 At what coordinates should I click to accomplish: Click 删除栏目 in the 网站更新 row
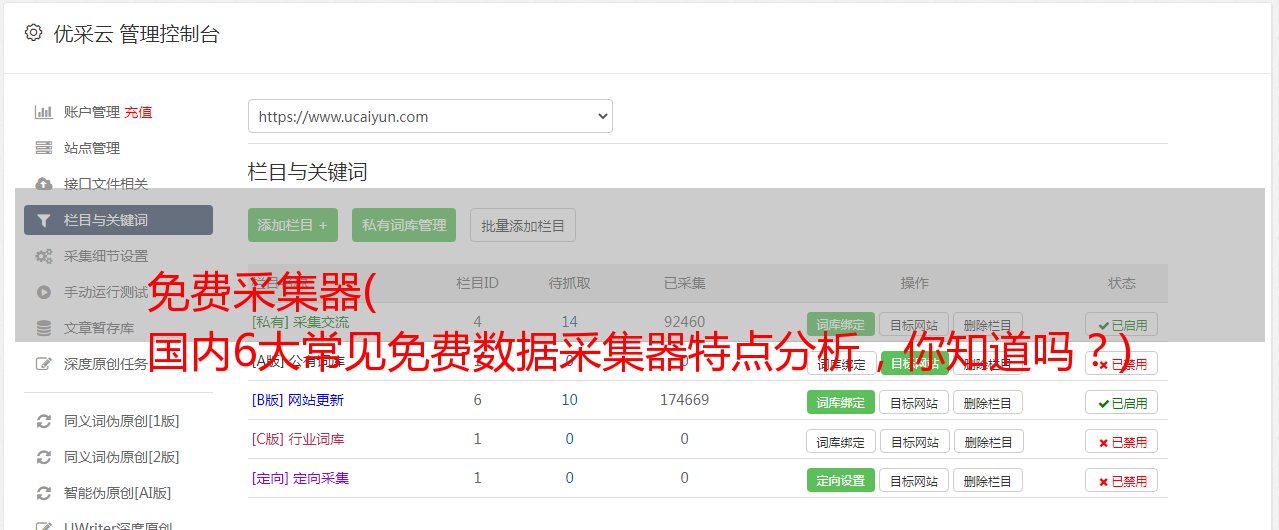click(x=988, y=402)
